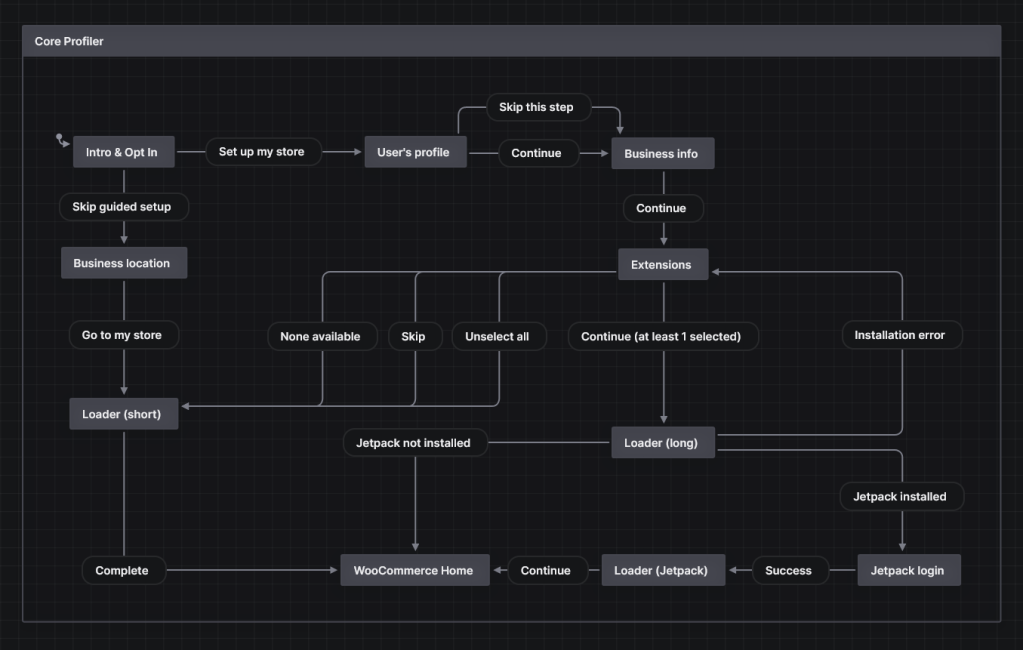Select the Business location node
This screenshot has height=650, width=1023.
(x=123, y=262)
